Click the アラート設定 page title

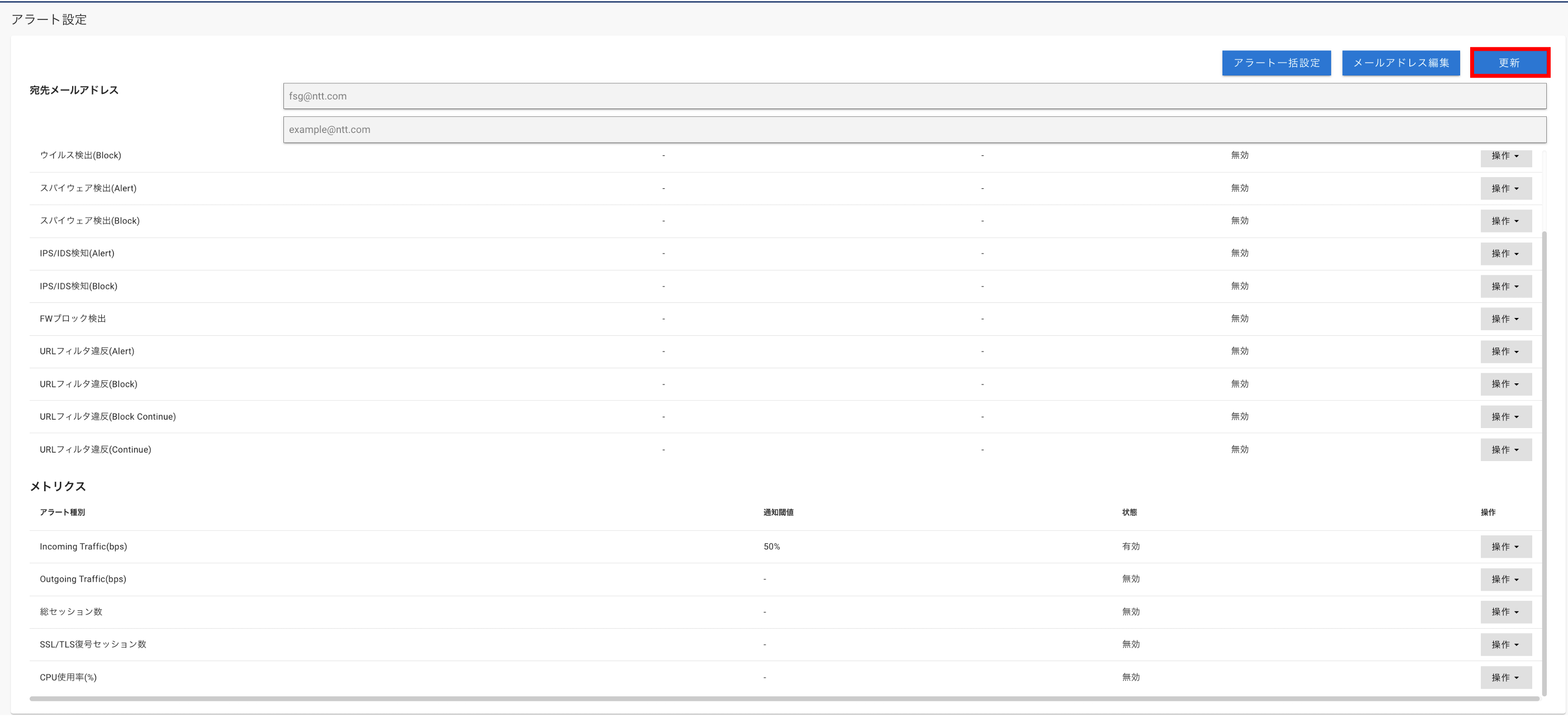click(x=49, y=20)
